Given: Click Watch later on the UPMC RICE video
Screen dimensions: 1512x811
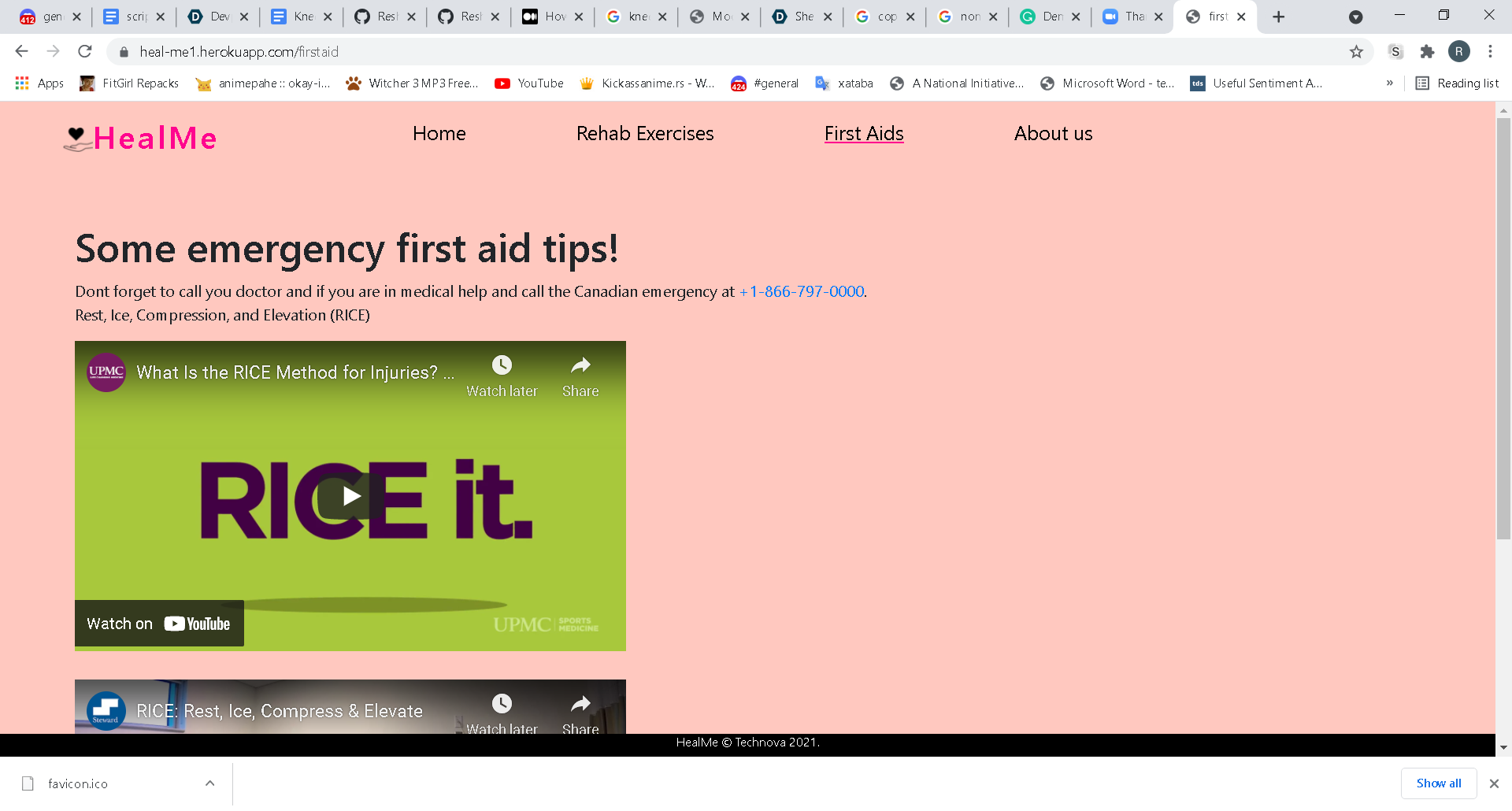Looking at the screenshot, I should pos(502,376).
